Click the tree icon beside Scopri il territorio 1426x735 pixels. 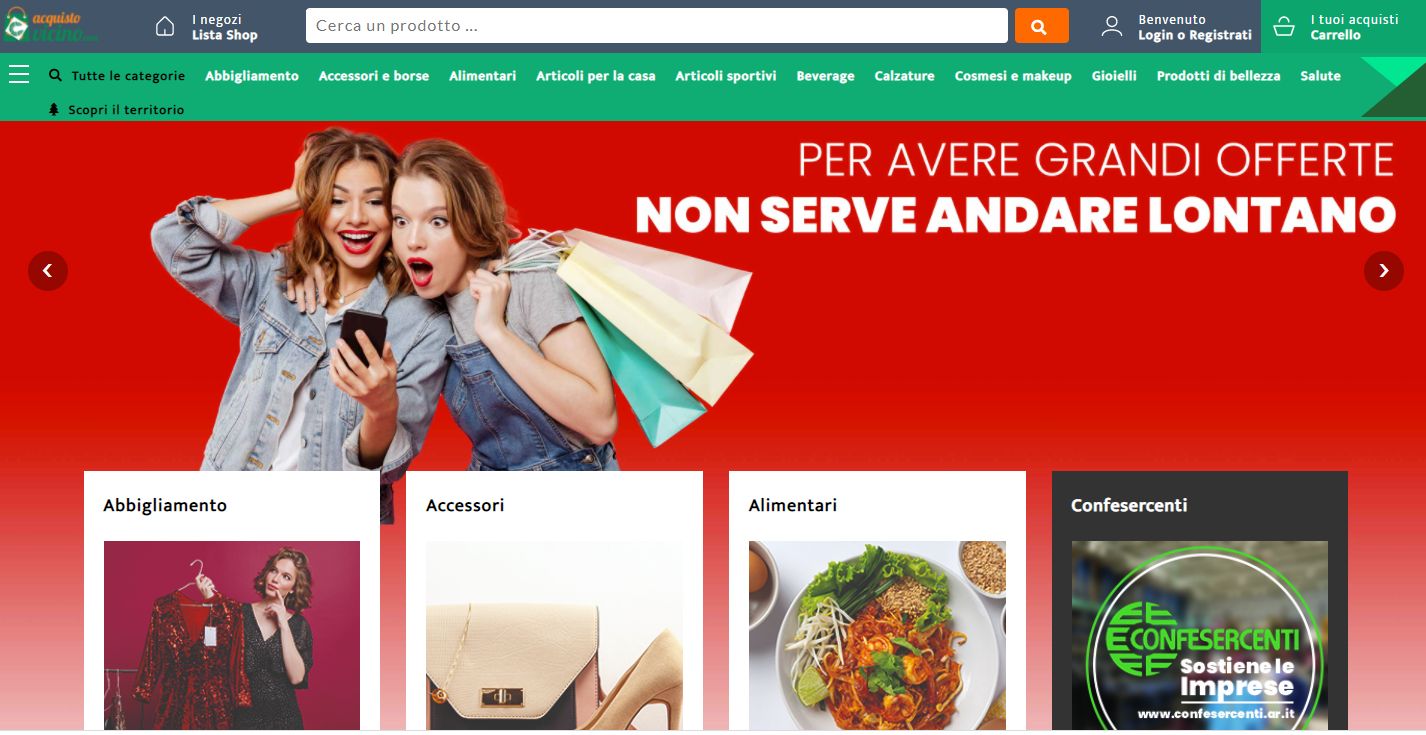pyautogui.click(x=54, y=109)
